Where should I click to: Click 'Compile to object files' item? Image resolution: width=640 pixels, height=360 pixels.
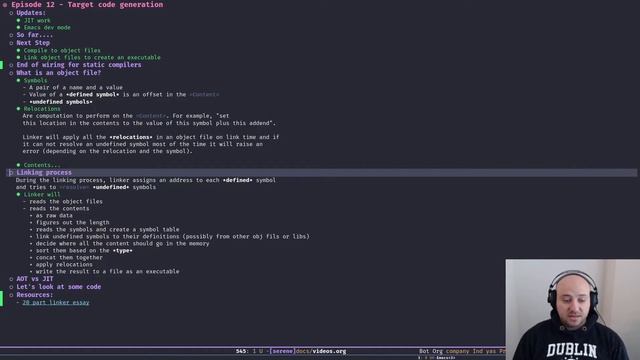(62, 50)
